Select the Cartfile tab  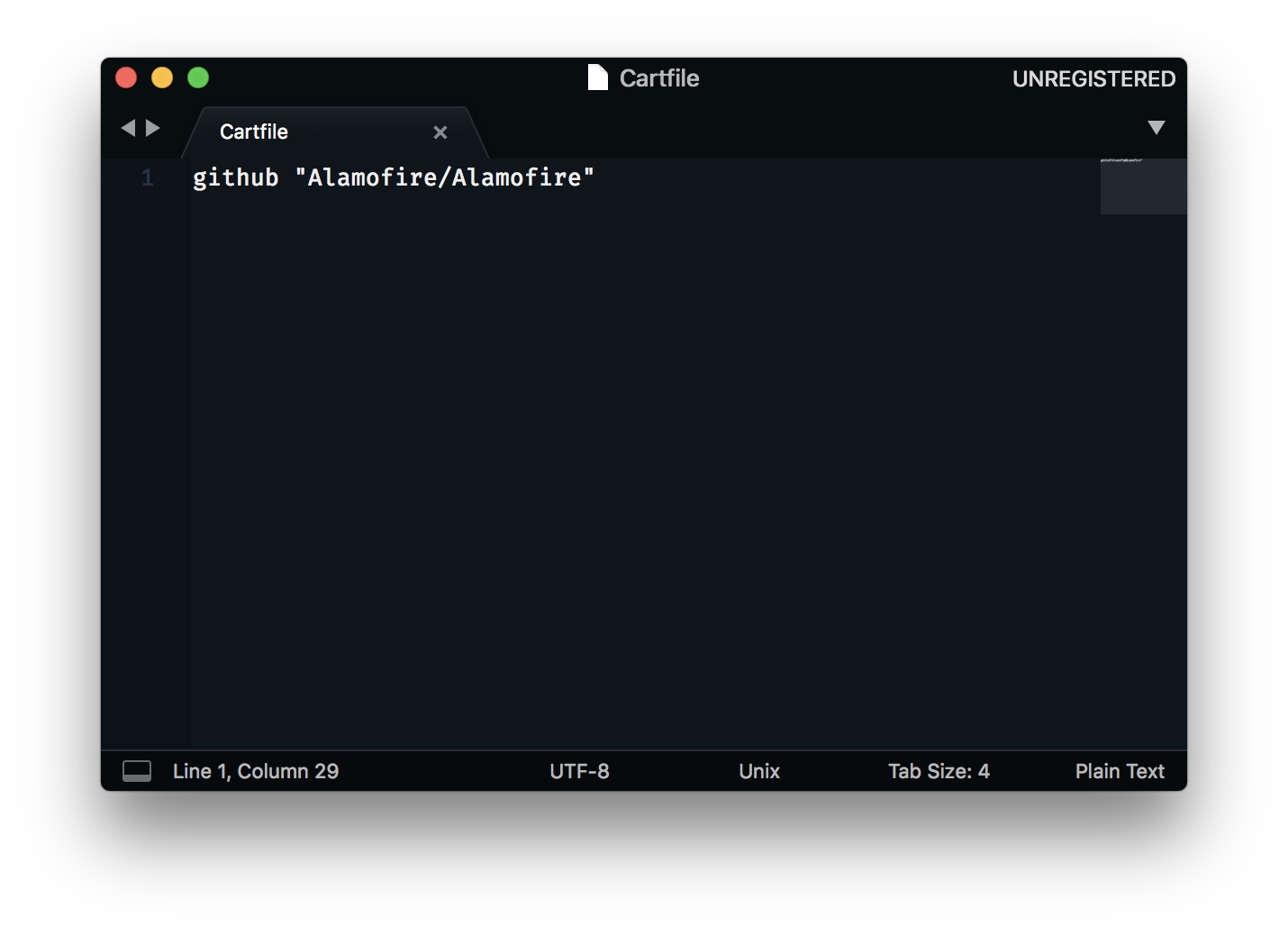coord(335,132)
